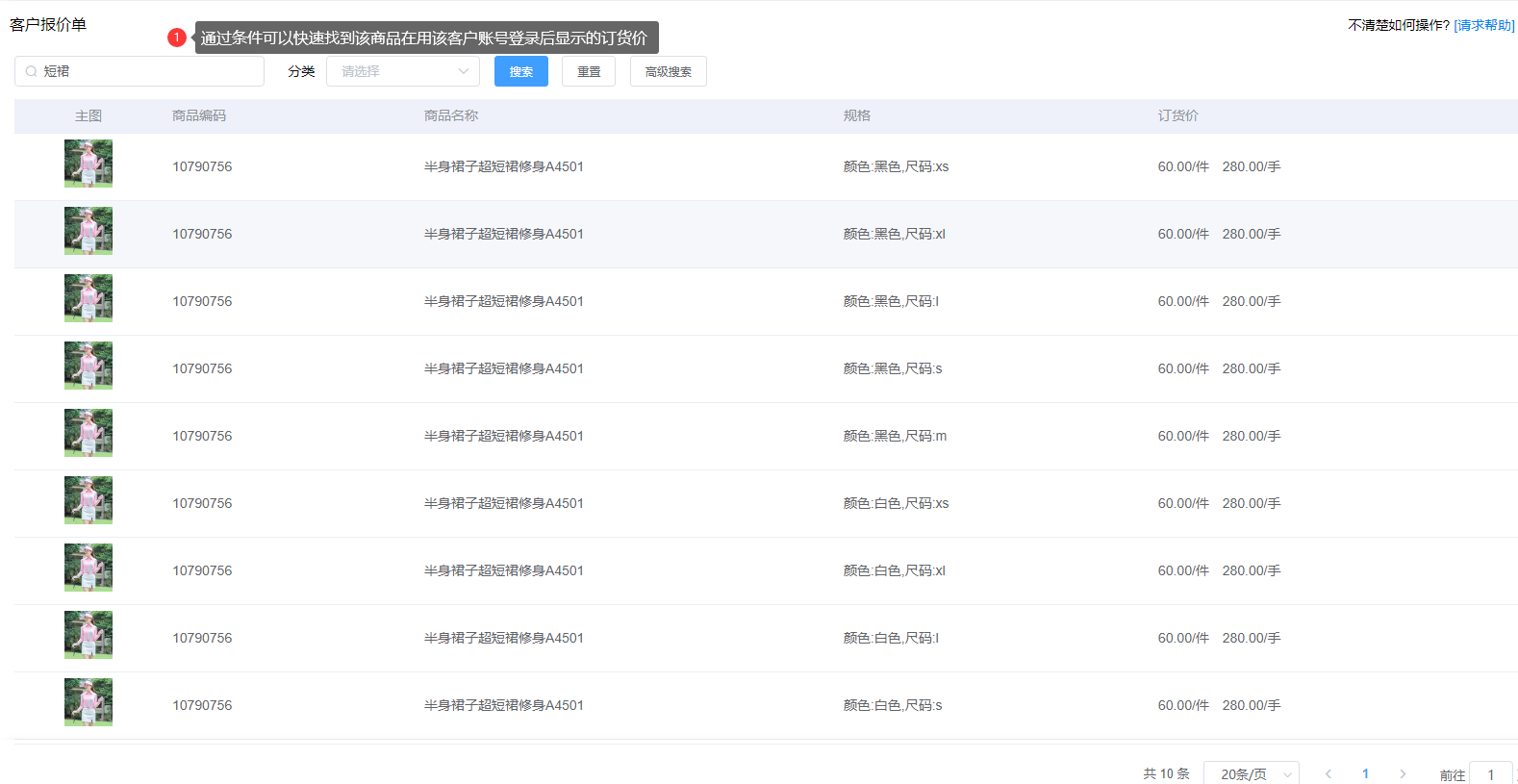Click the magnifier icon in search box
The height and width of the screenshot is (784, 1518).
point(31,71)
